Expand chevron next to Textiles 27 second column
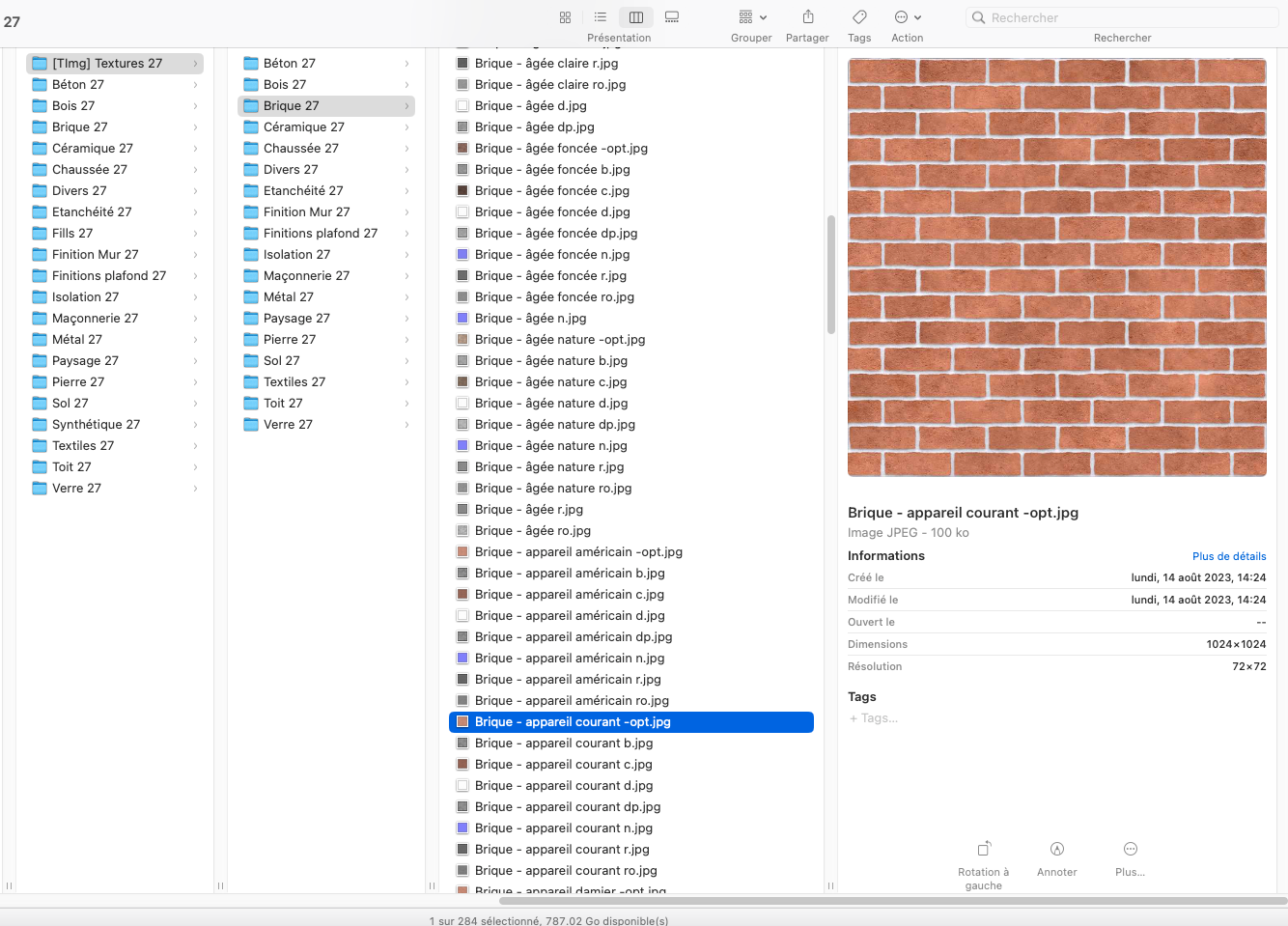The image size is (1288, 926). pyautogui.click(x=406, y=382)
